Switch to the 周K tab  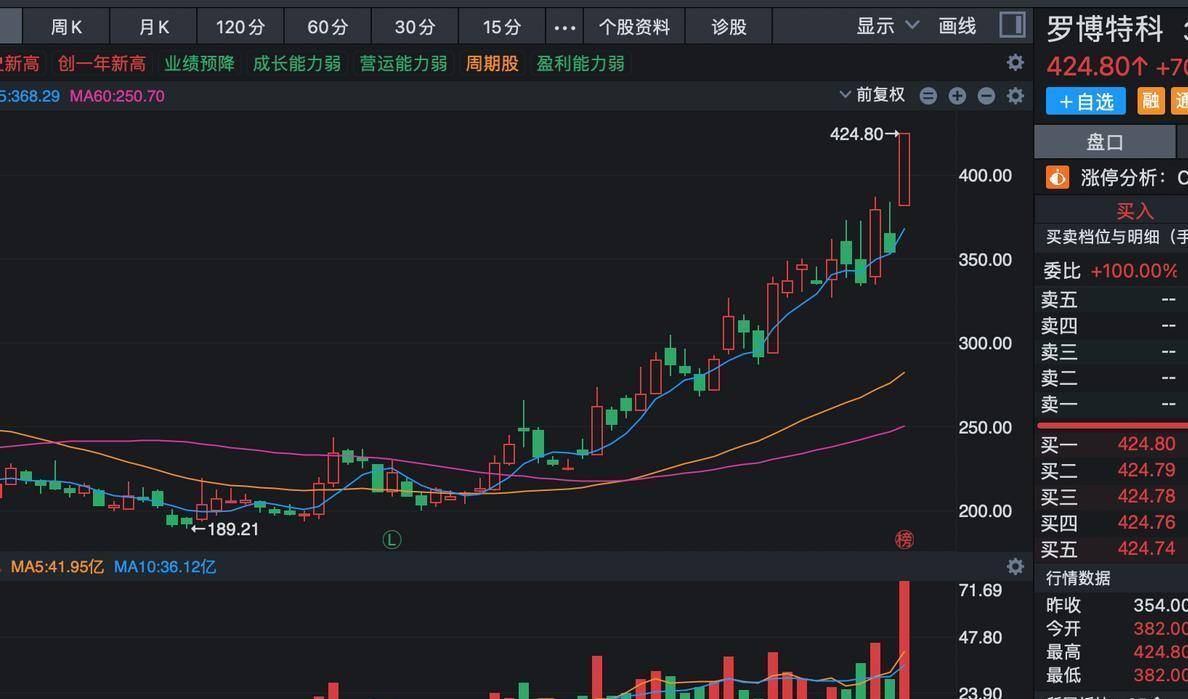[x=67, y=27]
